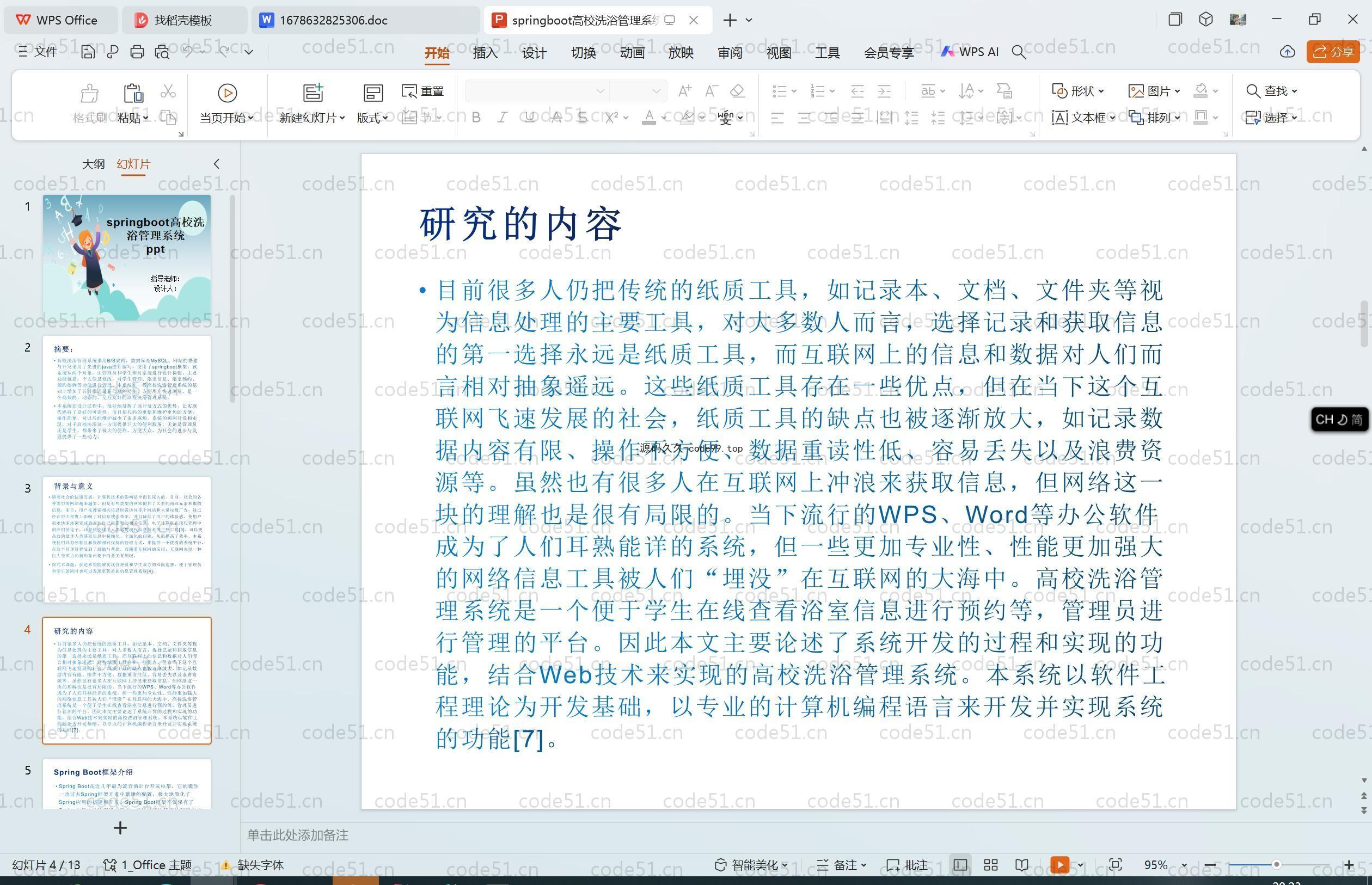The height and width of the screenshot is (885, 1372).
Task: Toggle Align Right paragraph
Action: 831,118
